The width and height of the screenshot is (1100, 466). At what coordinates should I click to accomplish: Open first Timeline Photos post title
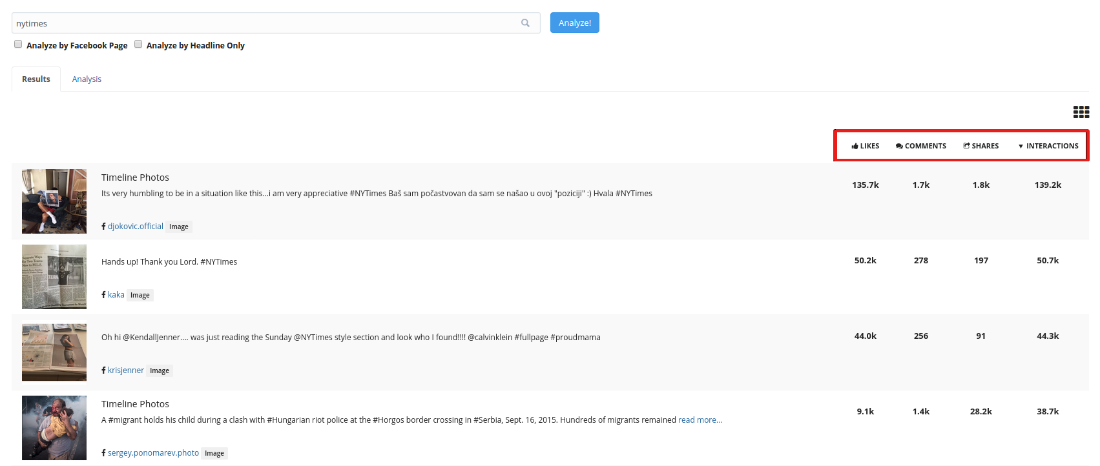135,178
